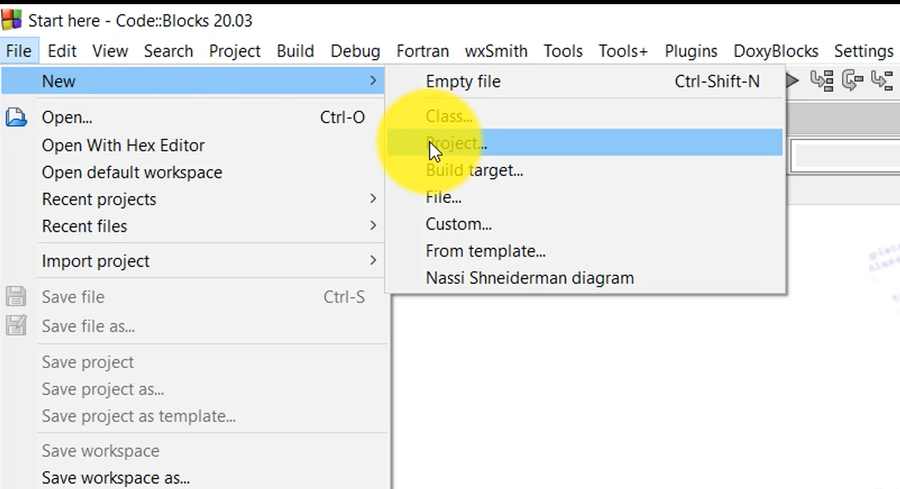Click the Code::Blocks application icon
This screenshot has height=489, width=900.
coord(11,20)
